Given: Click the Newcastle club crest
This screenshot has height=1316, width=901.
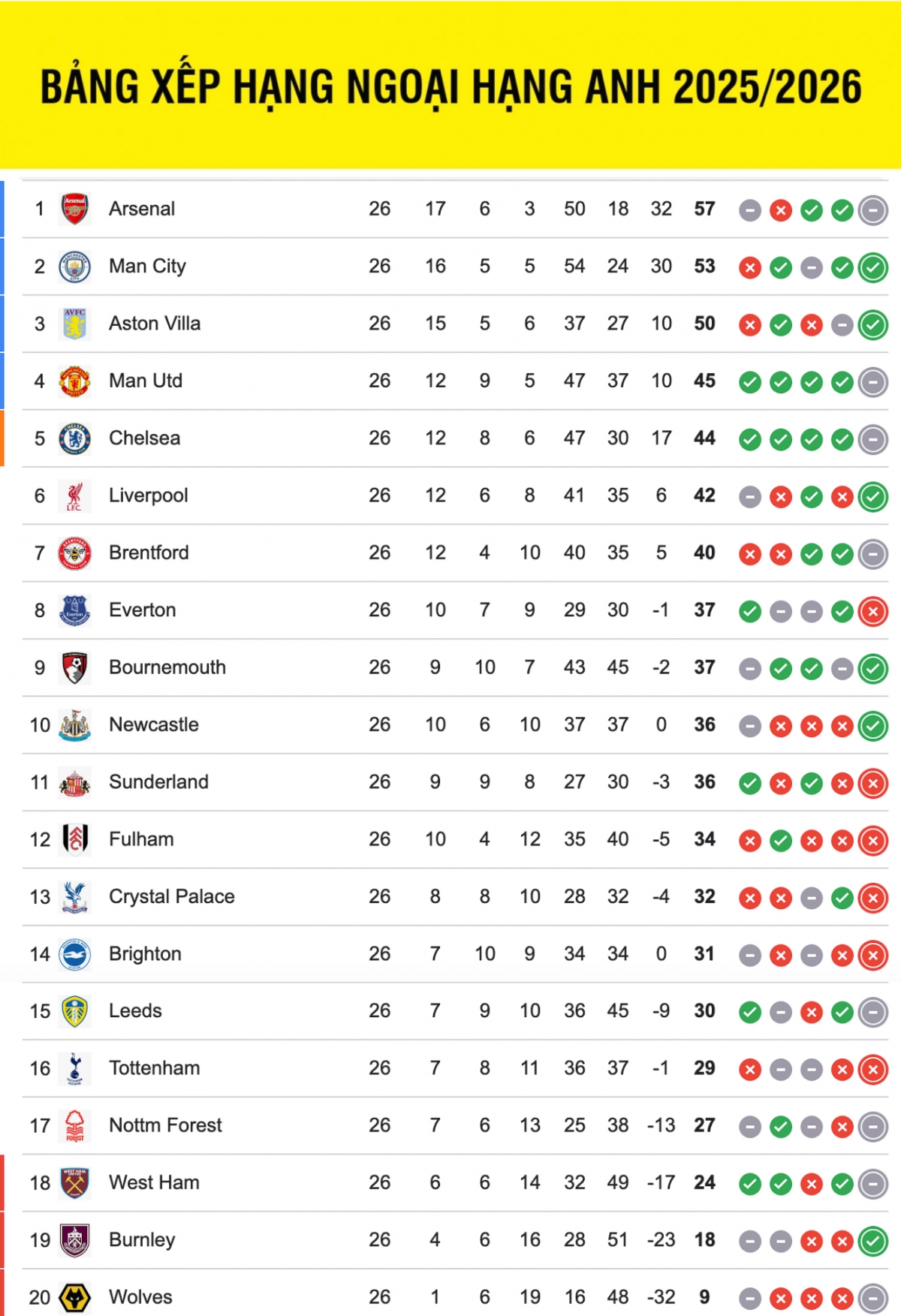Looking at the screenshot, I should click(x=74, y=725).
